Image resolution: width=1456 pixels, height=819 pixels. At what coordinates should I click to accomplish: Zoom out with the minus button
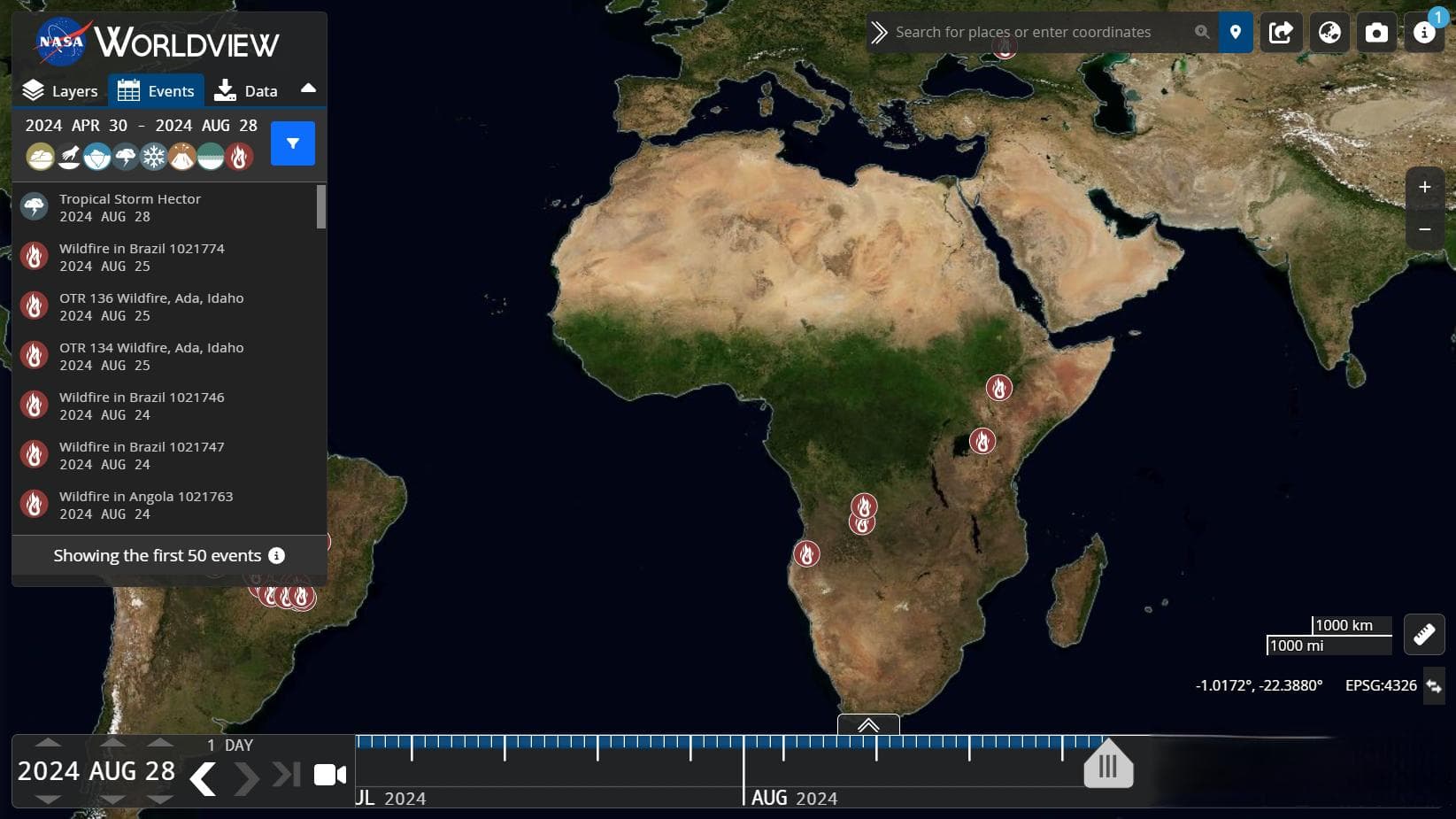[x=1425, y=229]
